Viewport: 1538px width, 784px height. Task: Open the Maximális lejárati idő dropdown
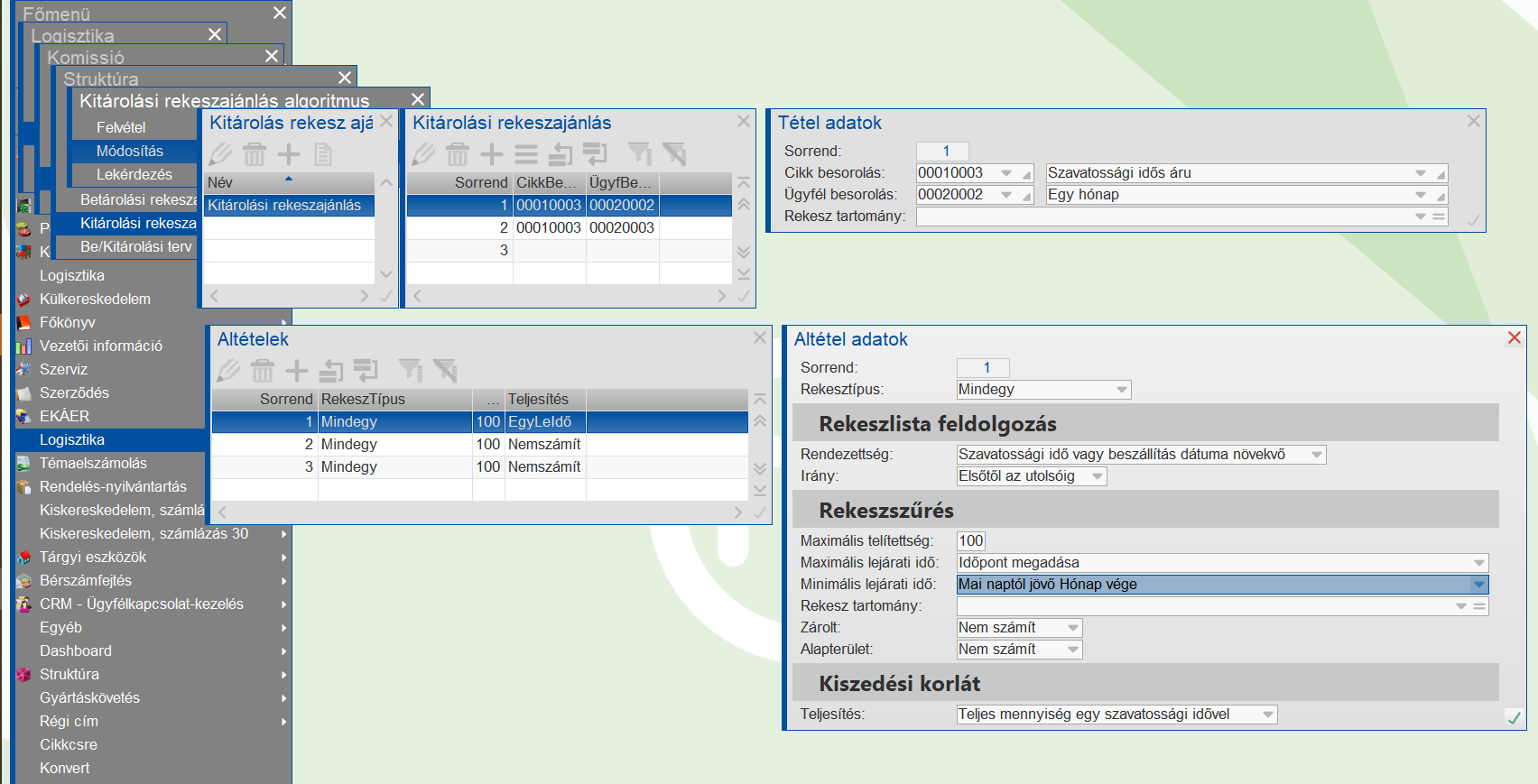(x=1479, y=563)
